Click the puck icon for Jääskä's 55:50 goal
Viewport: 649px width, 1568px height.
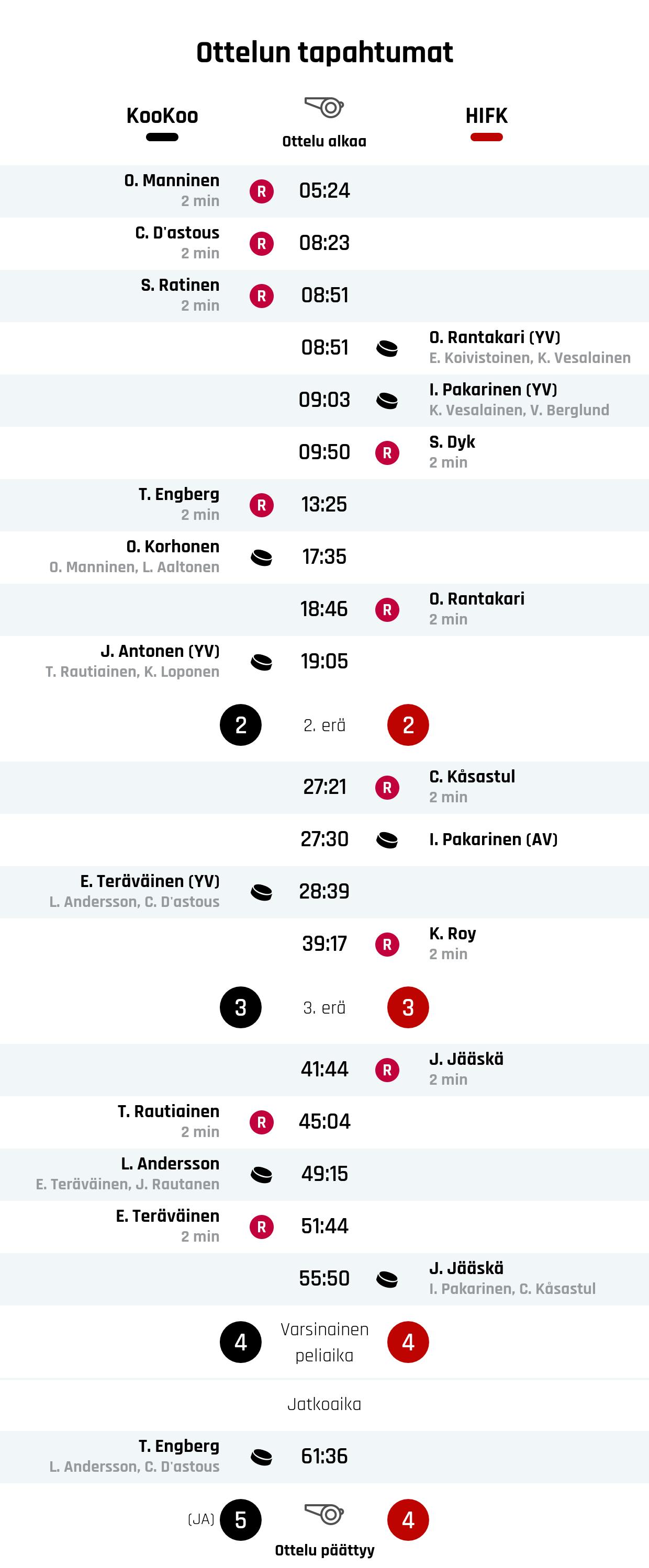tap(387, 1279)
